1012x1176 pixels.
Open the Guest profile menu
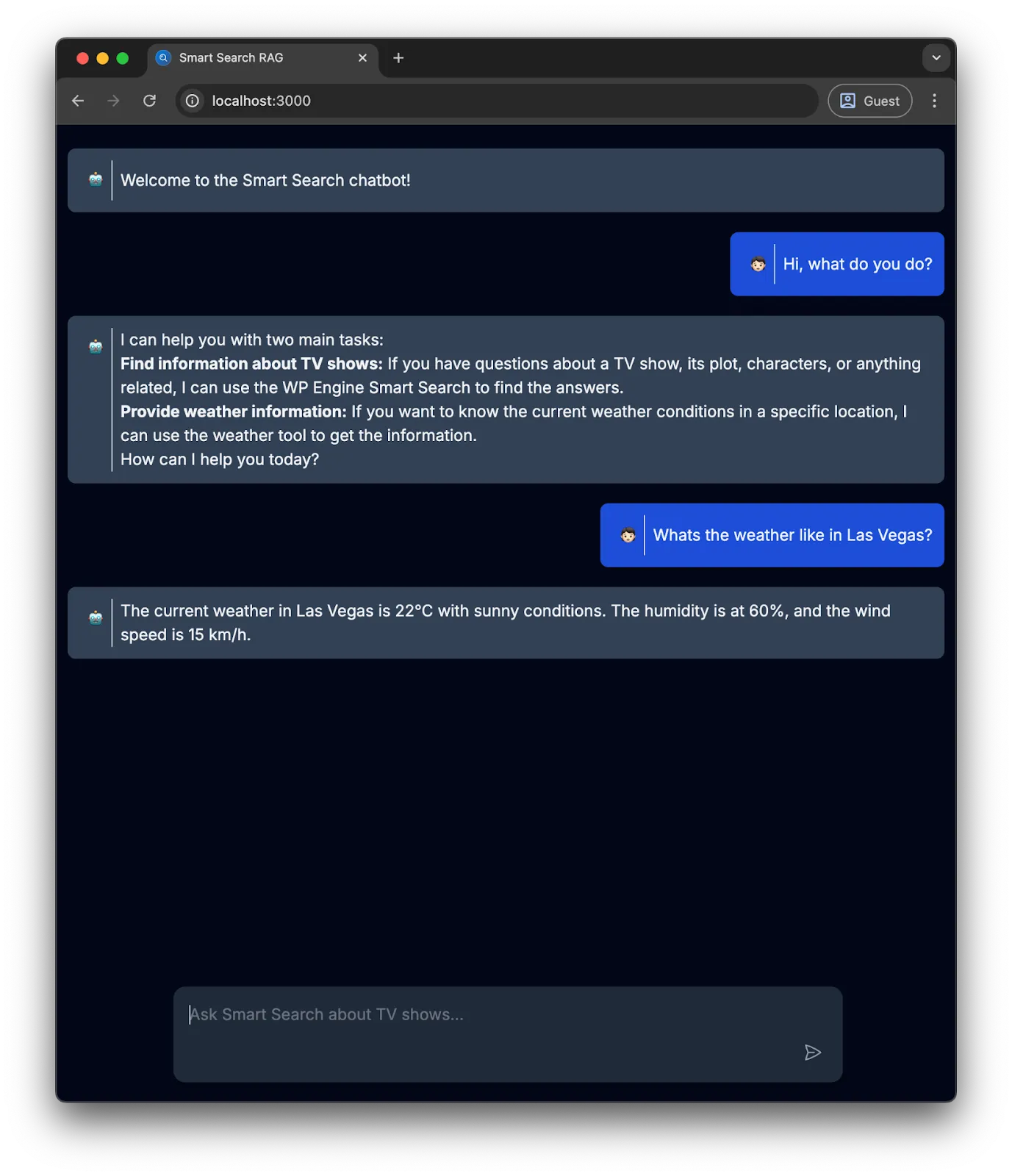click(x=869, y=101)
